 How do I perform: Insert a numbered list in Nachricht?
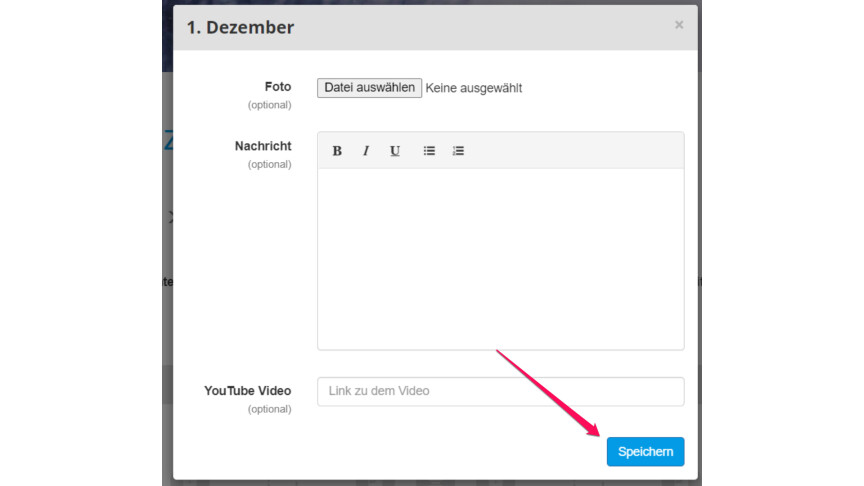458,151
